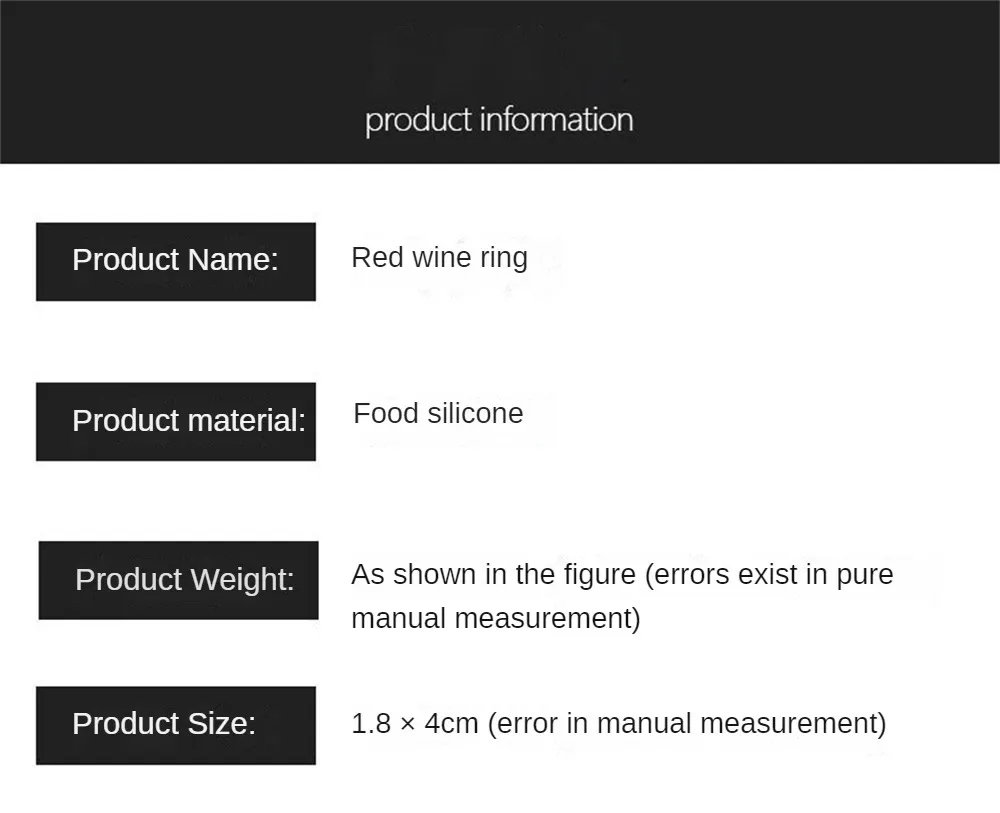Select the 'Product Weight:' black label box
The width and height of the screenshot is (1000, 813).
[179, 580]
